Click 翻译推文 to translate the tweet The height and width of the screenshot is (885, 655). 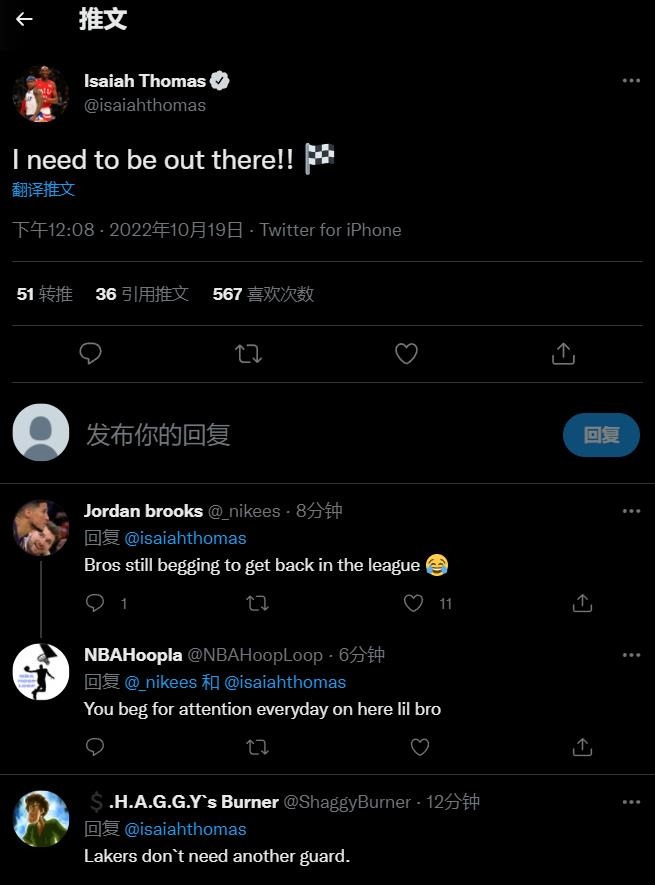(x=44, y=189)
